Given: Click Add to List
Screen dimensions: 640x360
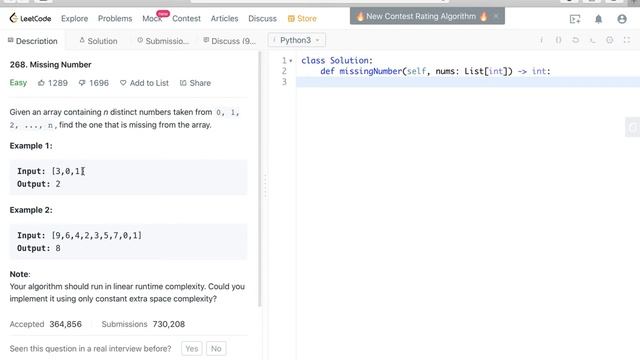Looking at the screenshot, I should 144,83.
